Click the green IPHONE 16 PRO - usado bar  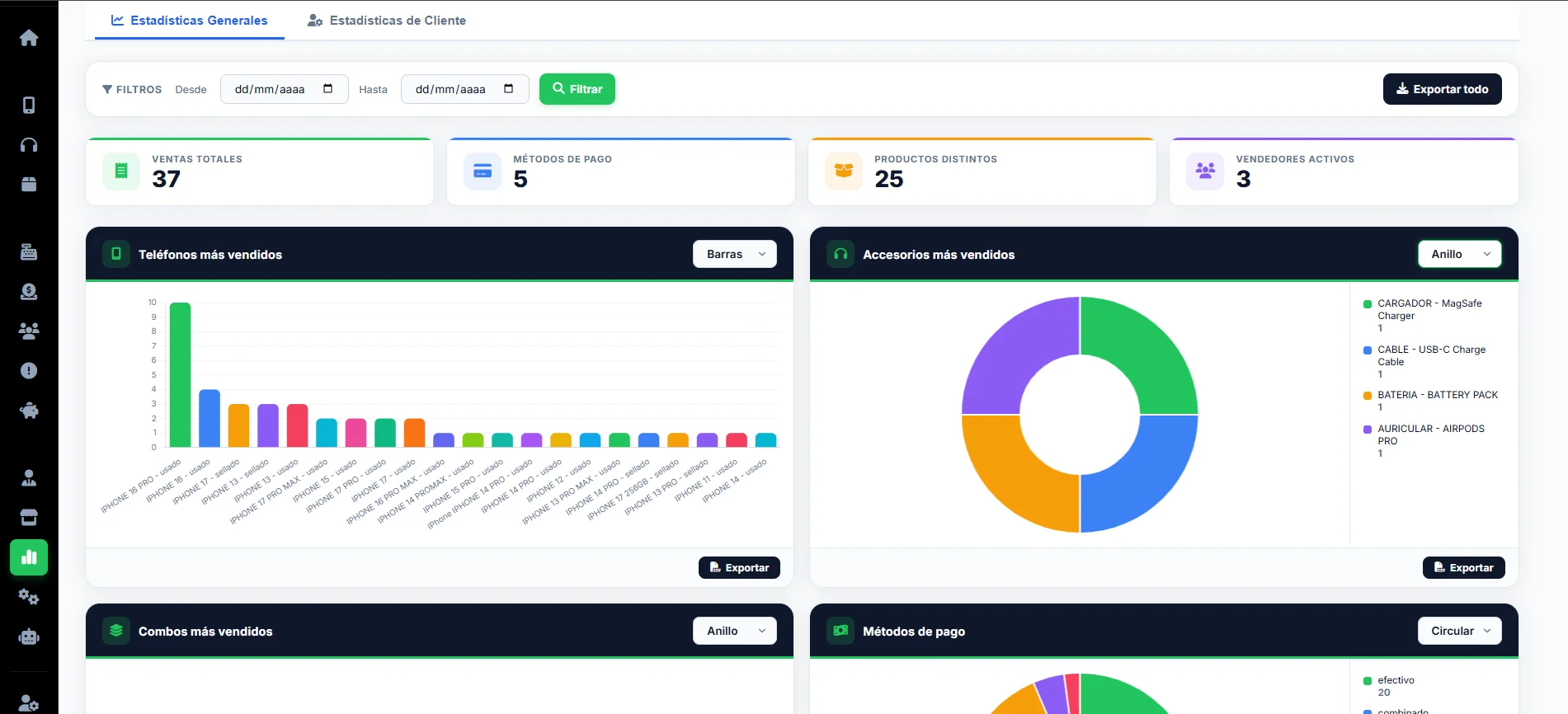(x=180, y=374)
